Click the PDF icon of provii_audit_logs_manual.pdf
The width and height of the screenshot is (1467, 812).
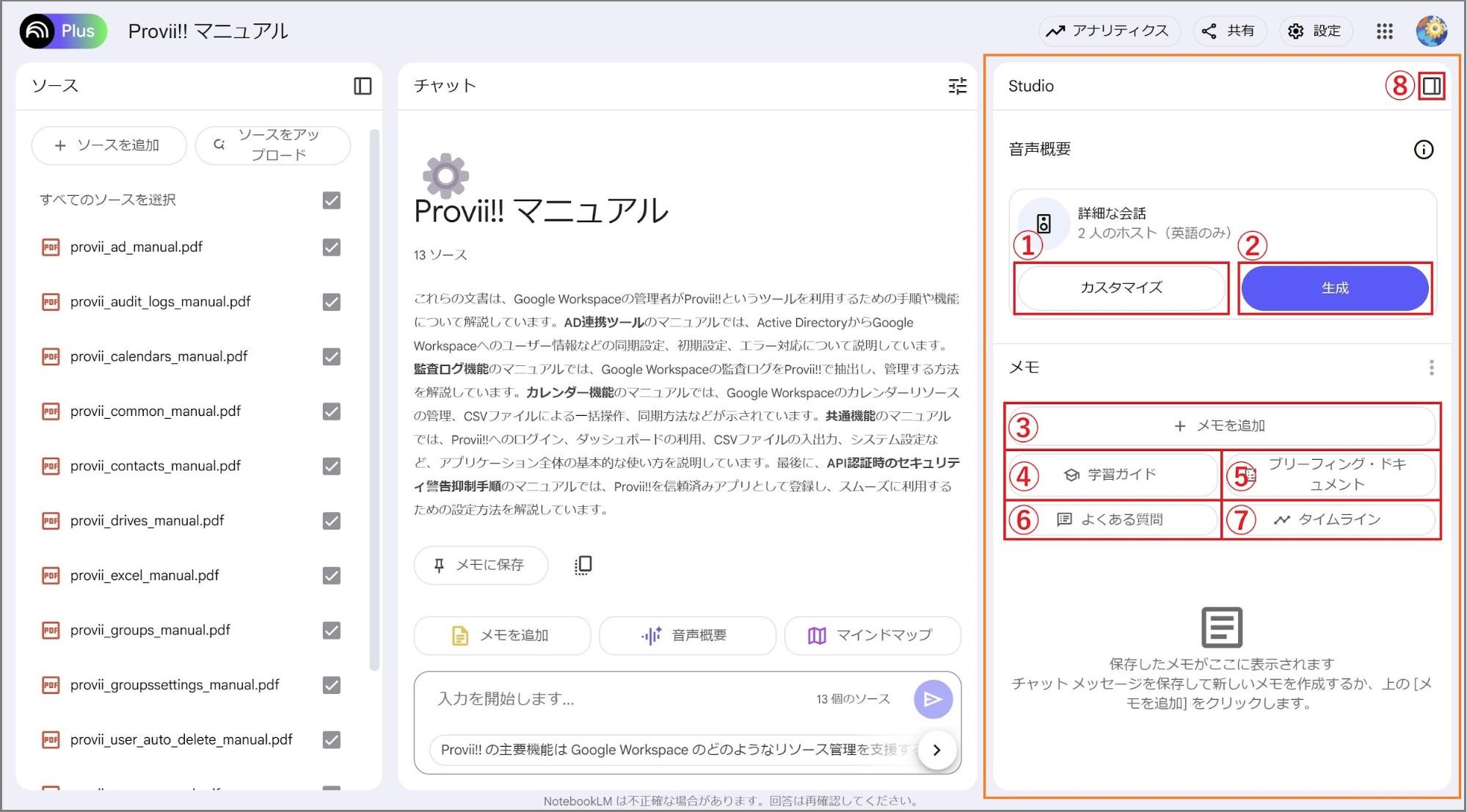(x=51, y=302)
